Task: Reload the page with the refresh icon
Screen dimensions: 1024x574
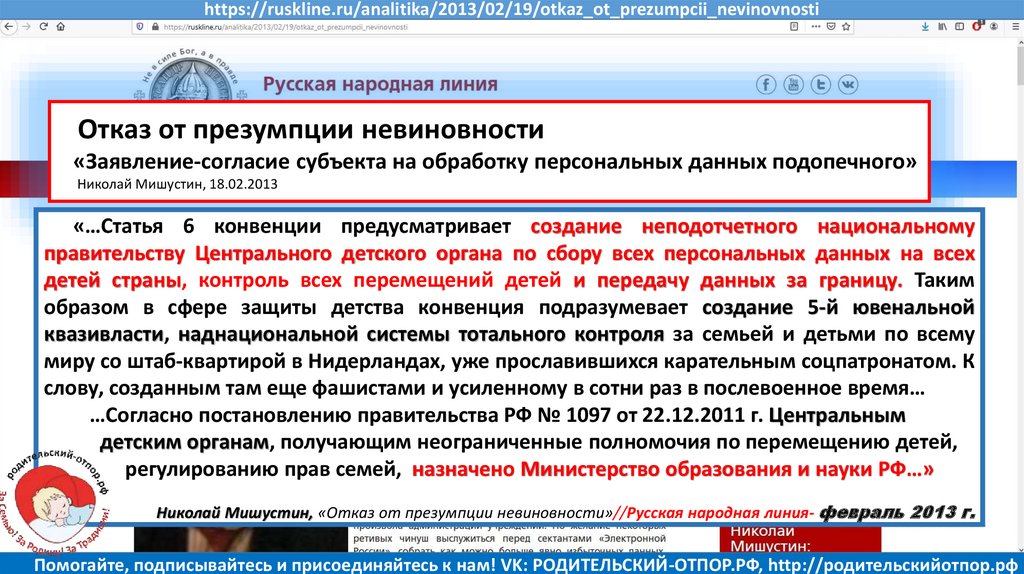Action: tap(43, 27)
